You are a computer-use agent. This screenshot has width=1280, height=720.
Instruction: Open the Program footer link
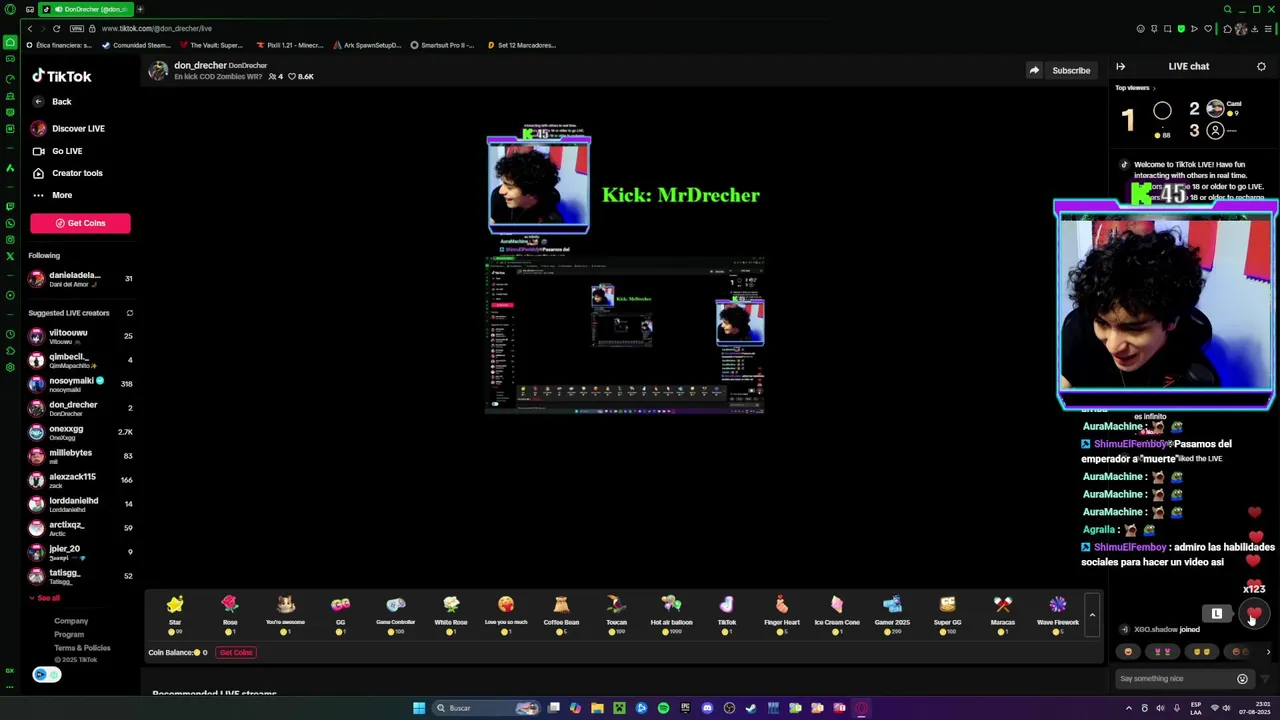pyautogui.click(x=69, y=635)
